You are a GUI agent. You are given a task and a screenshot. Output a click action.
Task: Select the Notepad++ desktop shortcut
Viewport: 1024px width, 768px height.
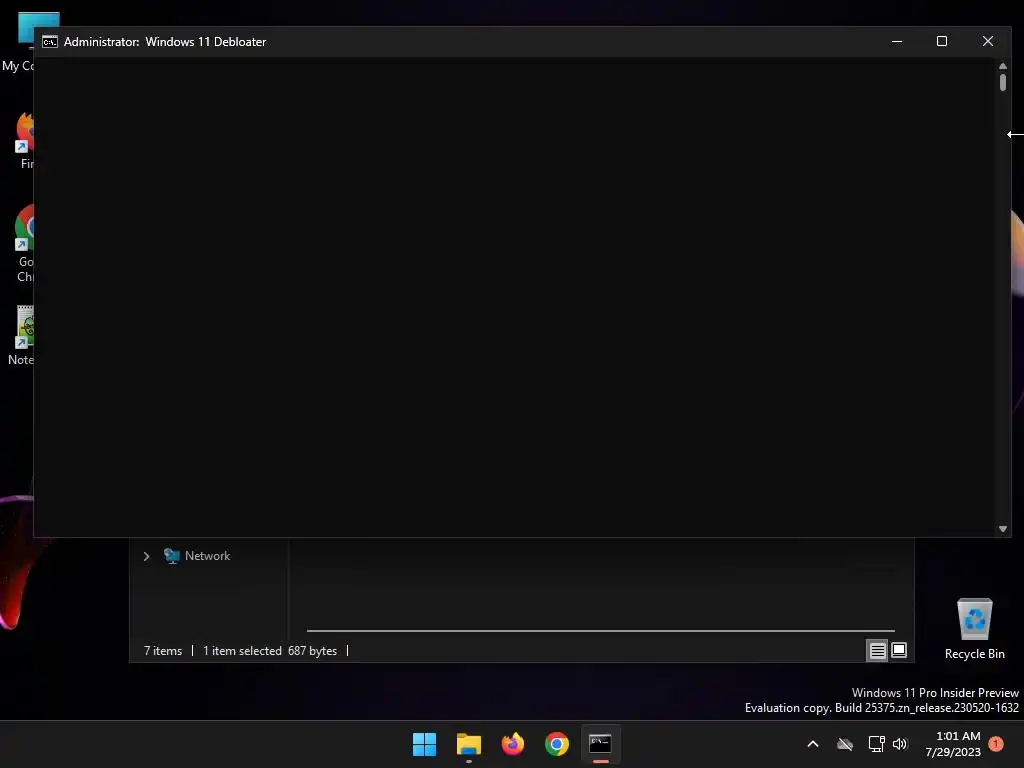click(x=20, y=335)
